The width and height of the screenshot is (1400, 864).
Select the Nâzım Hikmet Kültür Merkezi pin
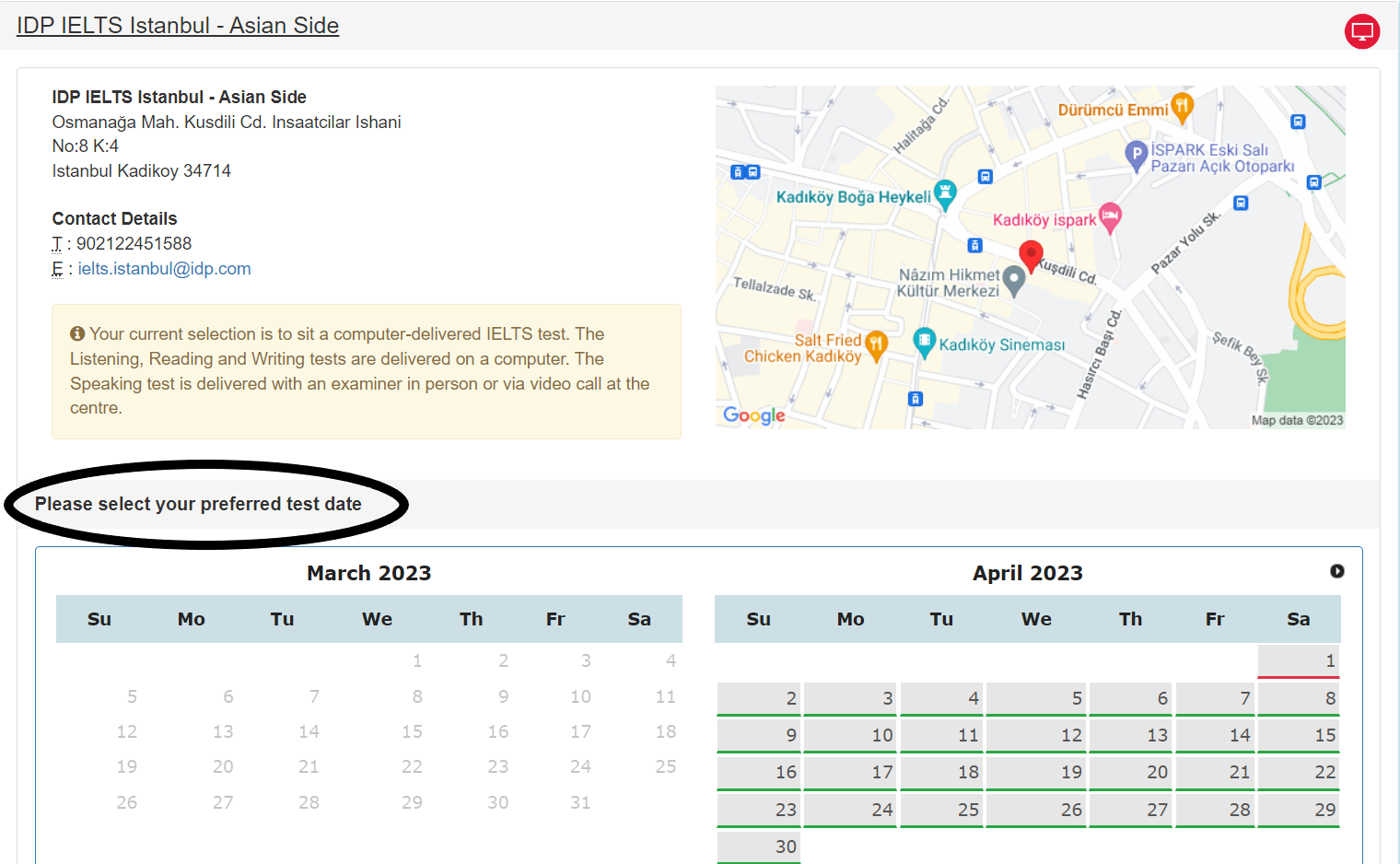(1014, 280)
